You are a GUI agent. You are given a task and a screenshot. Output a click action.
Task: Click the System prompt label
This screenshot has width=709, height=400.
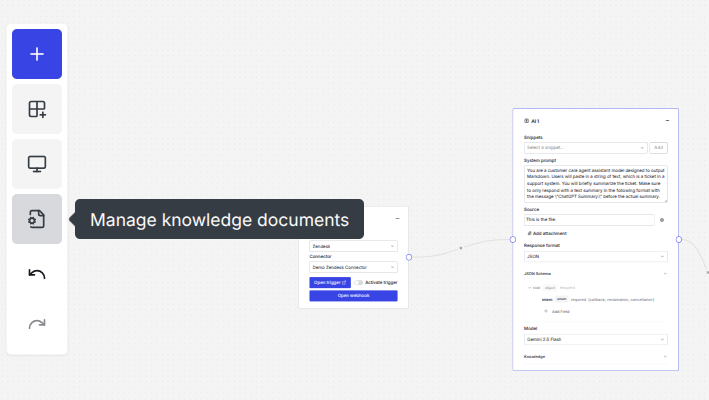coord(540,160)
